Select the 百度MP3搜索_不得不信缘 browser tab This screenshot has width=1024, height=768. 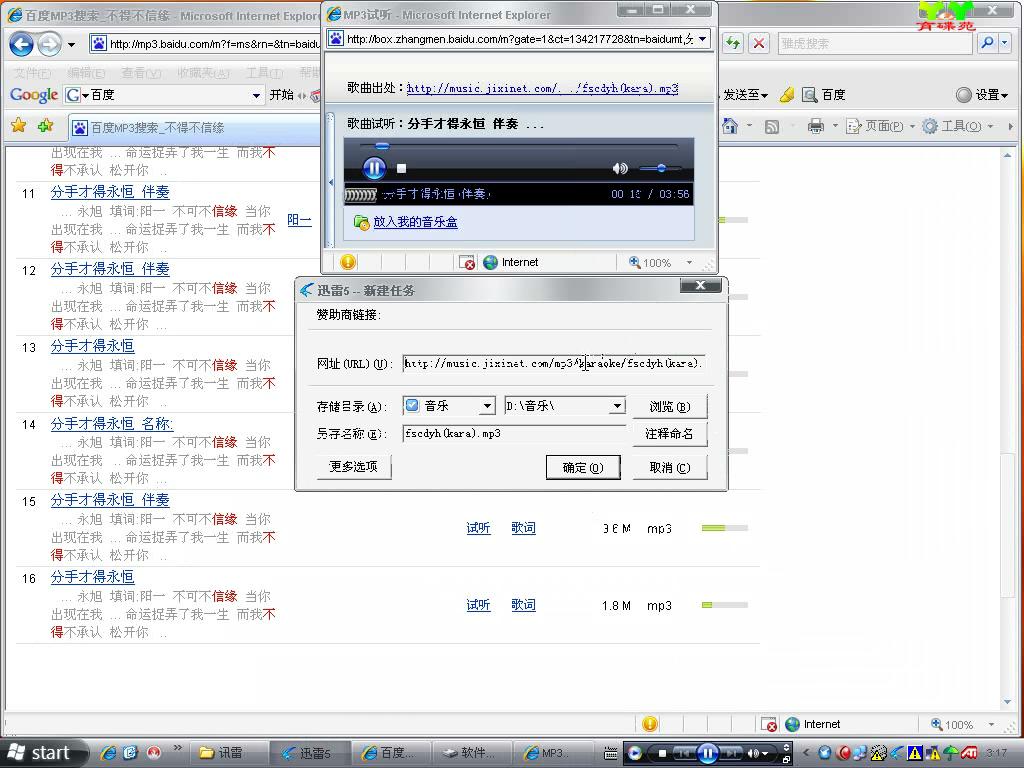[x=195, y=127]
